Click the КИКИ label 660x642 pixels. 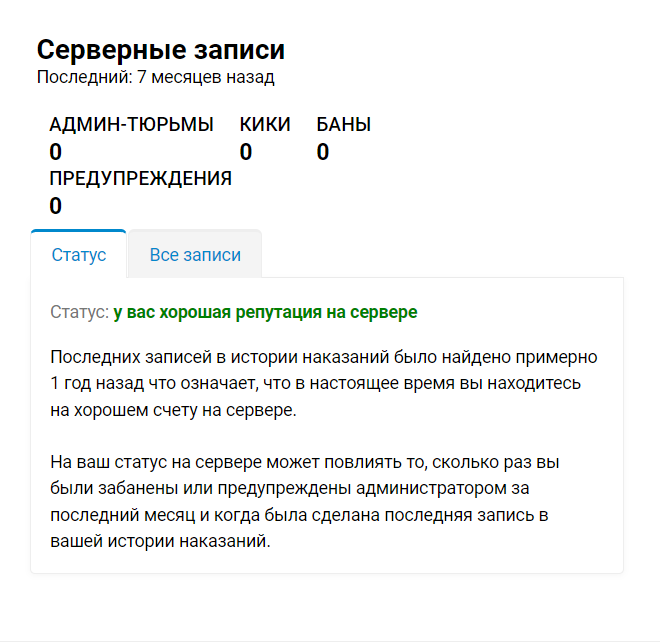pyautogui.click(x=265, y=125)
